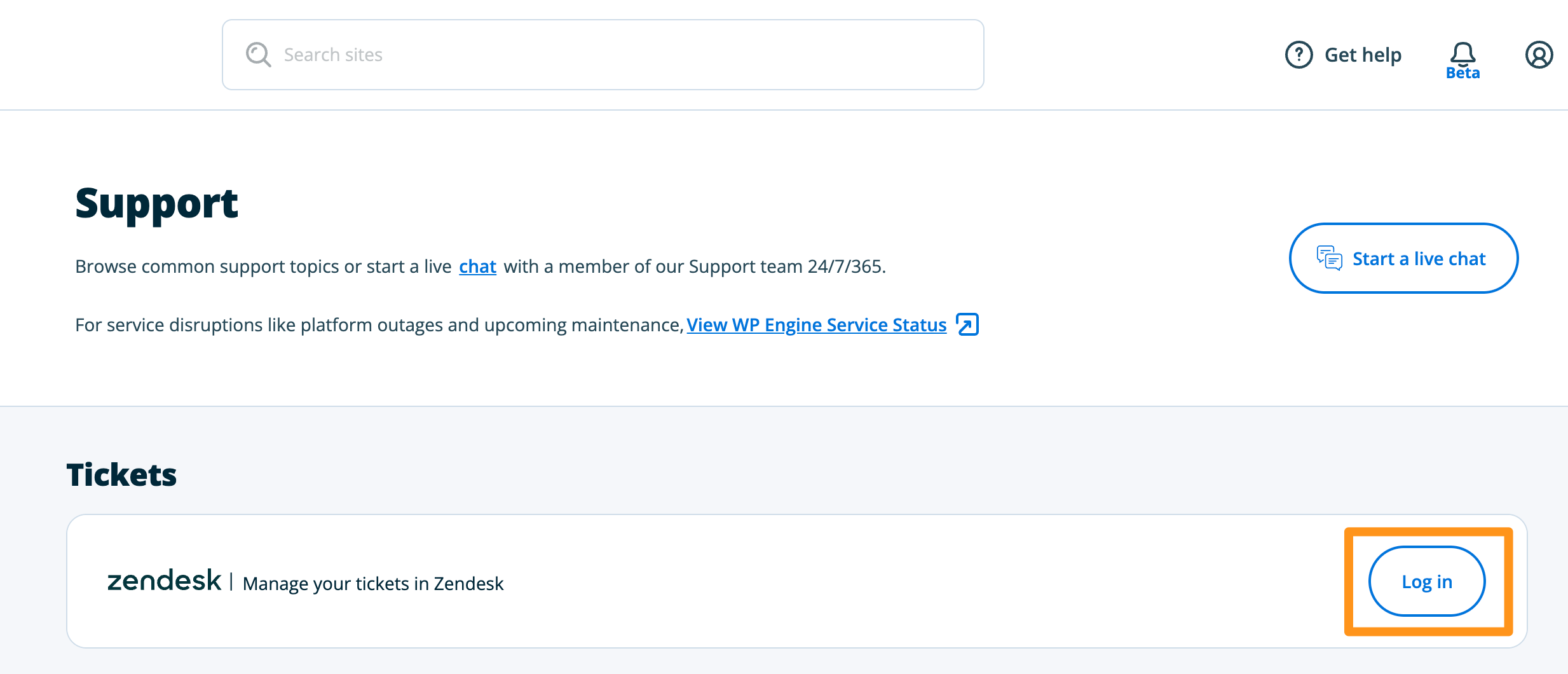Viewport: 1568px width, 674px height.
Task: Click the magnifying glass search icon
Action: (258, 55)
